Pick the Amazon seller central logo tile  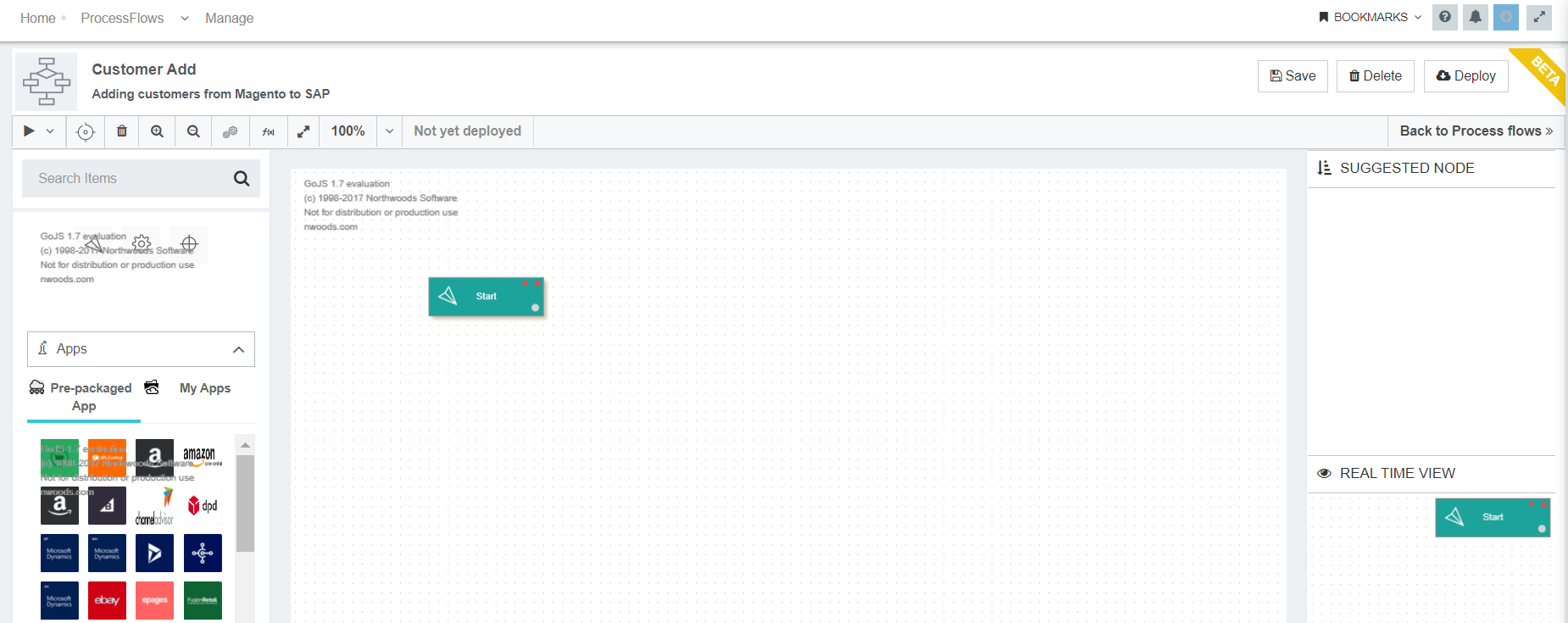203,459
